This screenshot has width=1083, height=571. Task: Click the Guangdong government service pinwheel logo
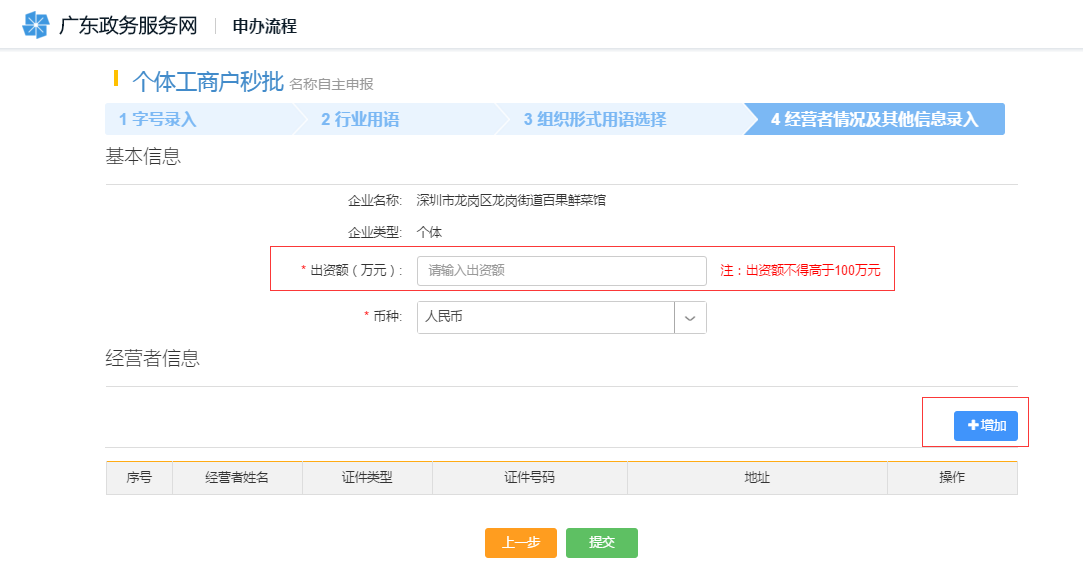pos(35,26)
